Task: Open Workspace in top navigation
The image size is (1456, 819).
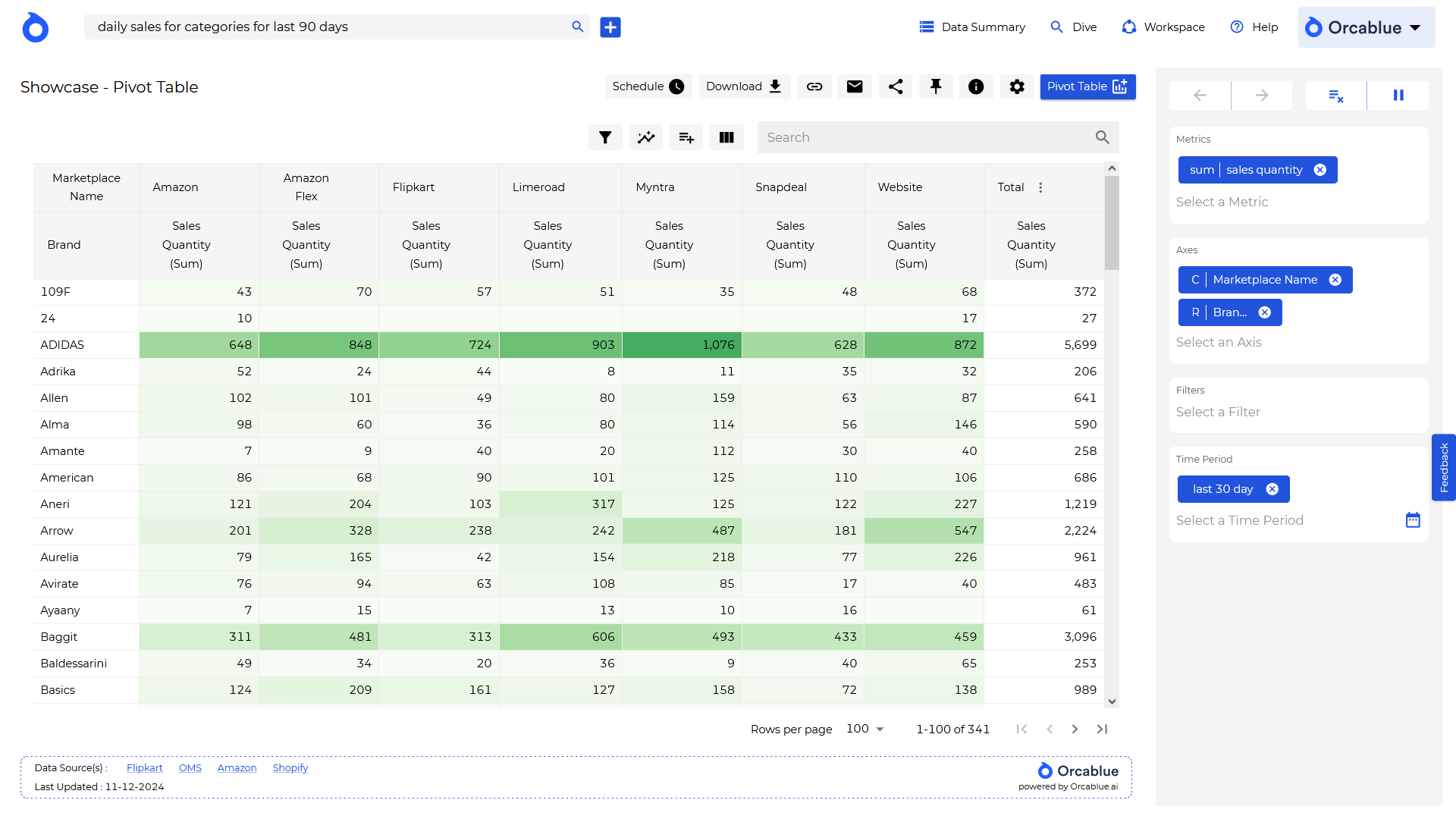Action: [x=1163, y=27]
